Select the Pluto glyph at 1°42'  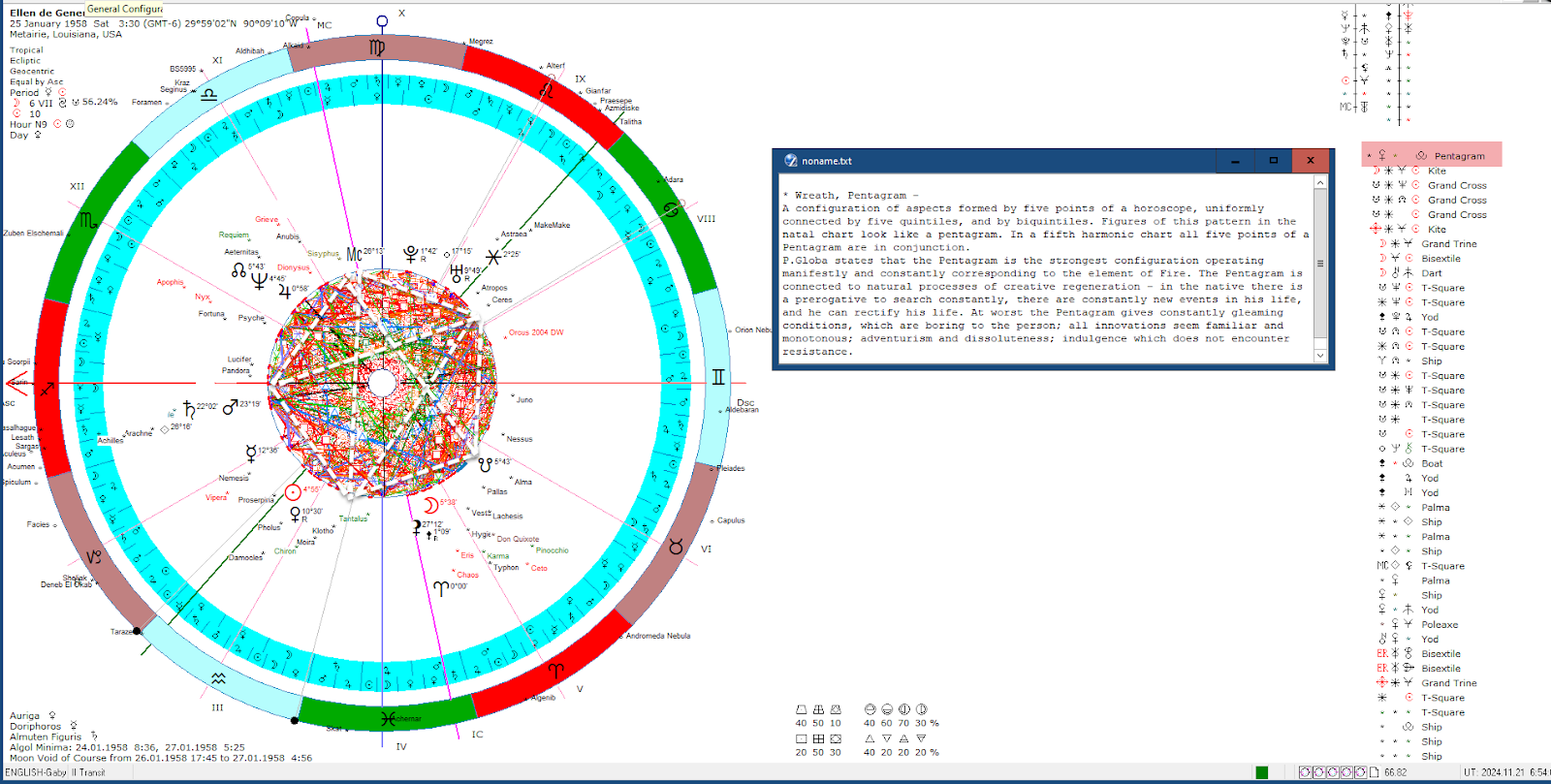[411, 254]
